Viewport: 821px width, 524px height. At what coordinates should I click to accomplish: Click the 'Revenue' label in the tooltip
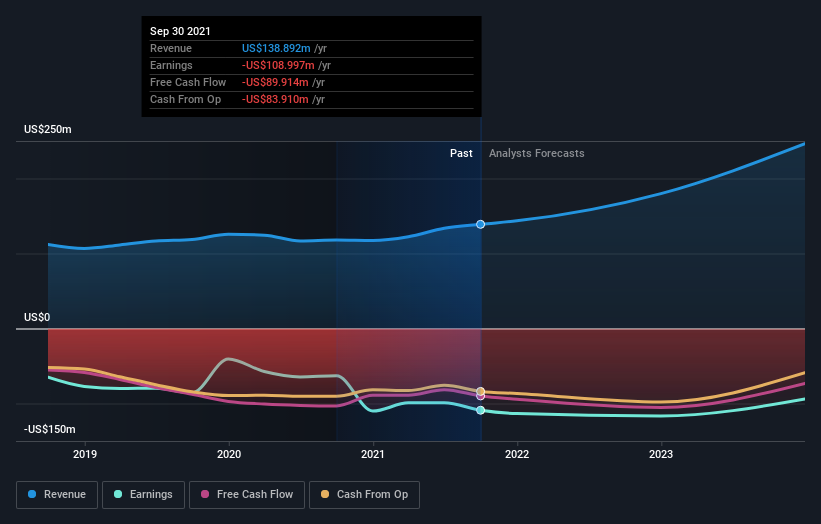(171, 48)
